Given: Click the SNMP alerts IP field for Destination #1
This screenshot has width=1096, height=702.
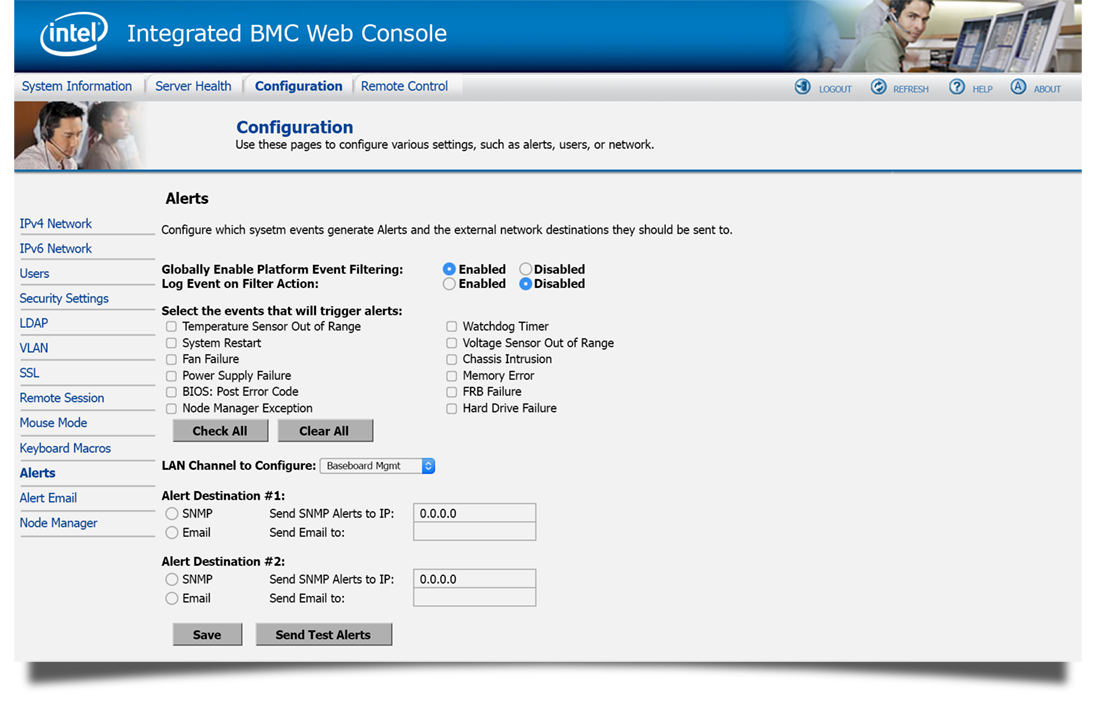Looking at the screenshot, I should (474, 513).
